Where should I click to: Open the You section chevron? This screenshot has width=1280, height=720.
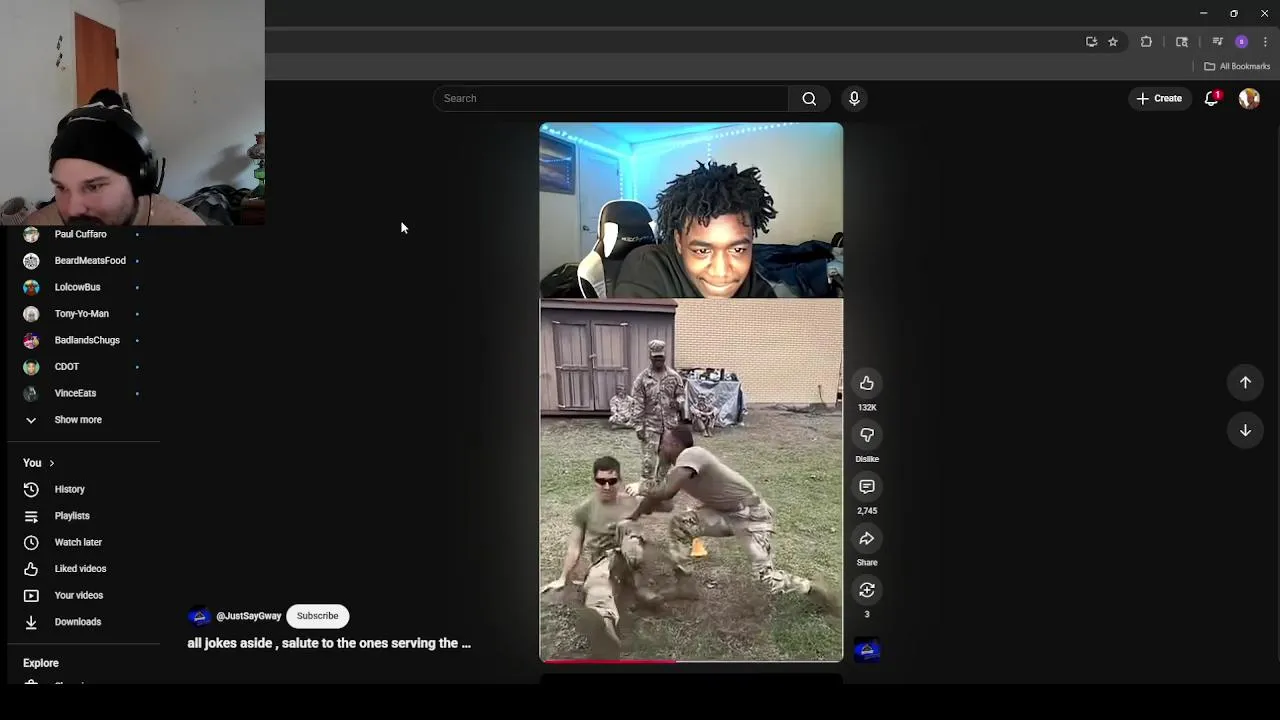point(51,463)
